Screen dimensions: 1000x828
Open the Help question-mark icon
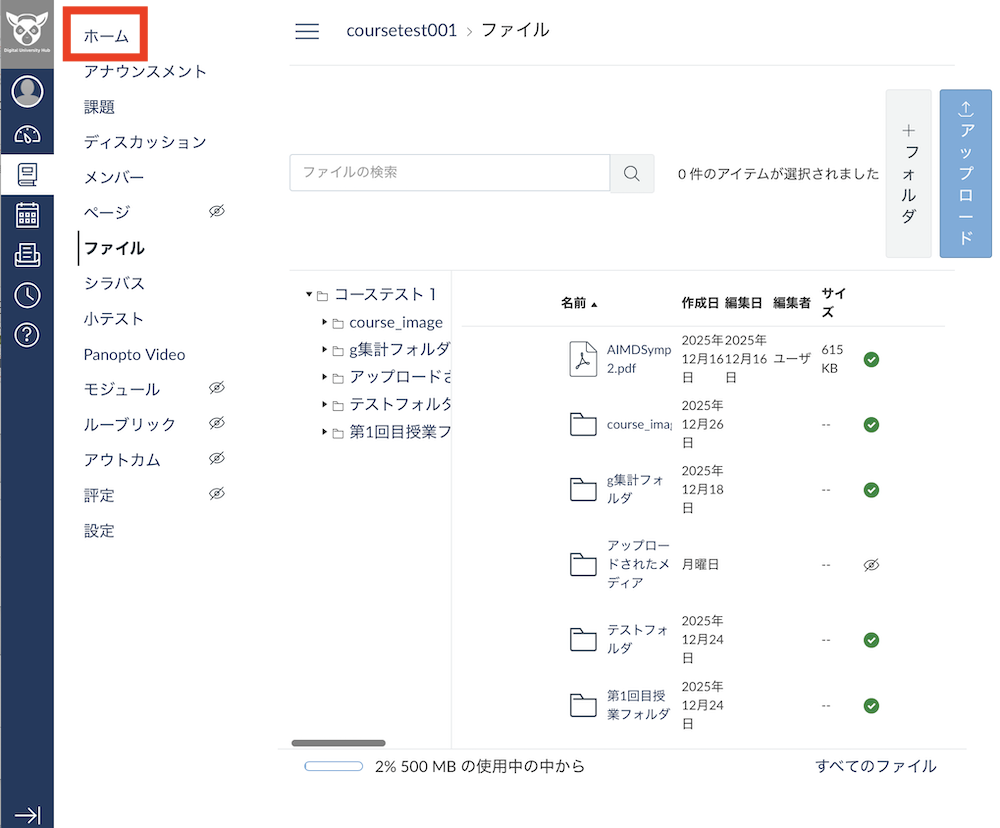[x=27, y=335]
